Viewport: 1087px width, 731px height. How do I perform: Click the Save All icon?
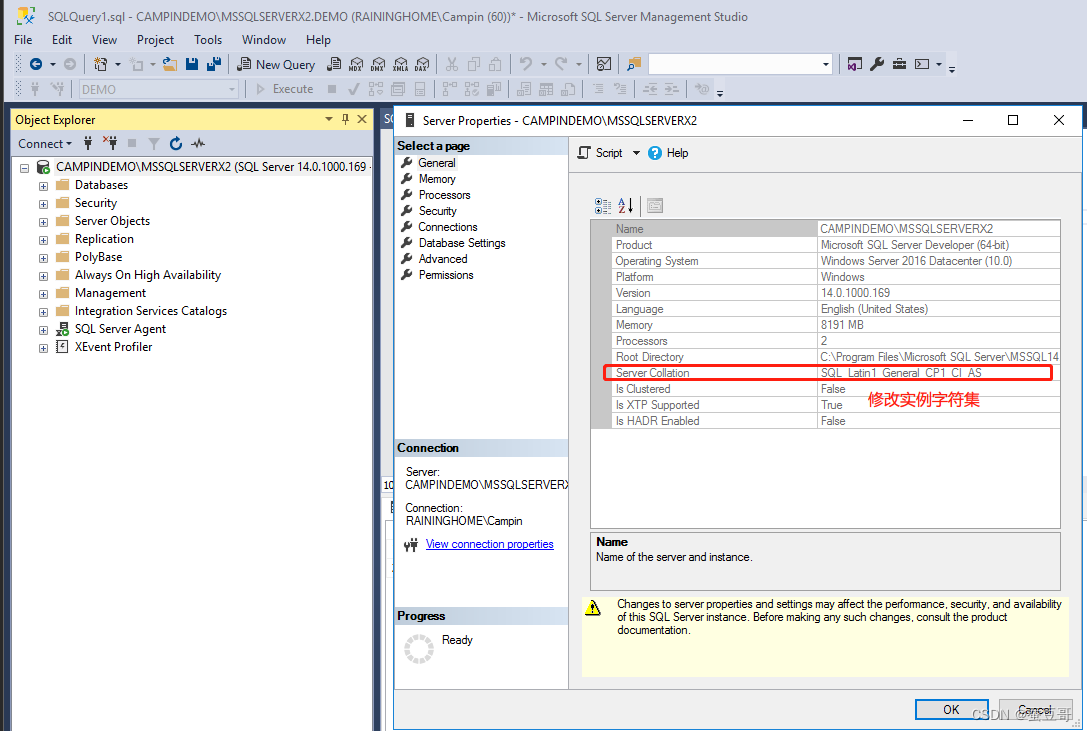214,64
